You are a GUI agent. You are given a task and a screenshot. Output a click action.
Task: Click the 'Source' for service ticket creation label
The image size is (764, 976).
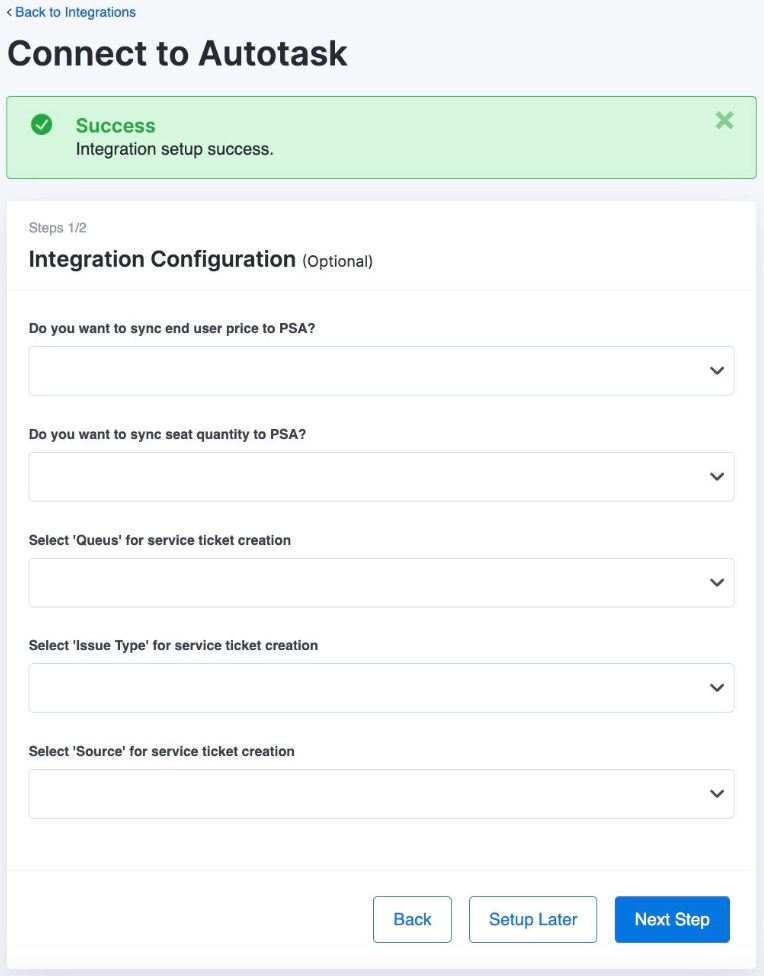162,751
